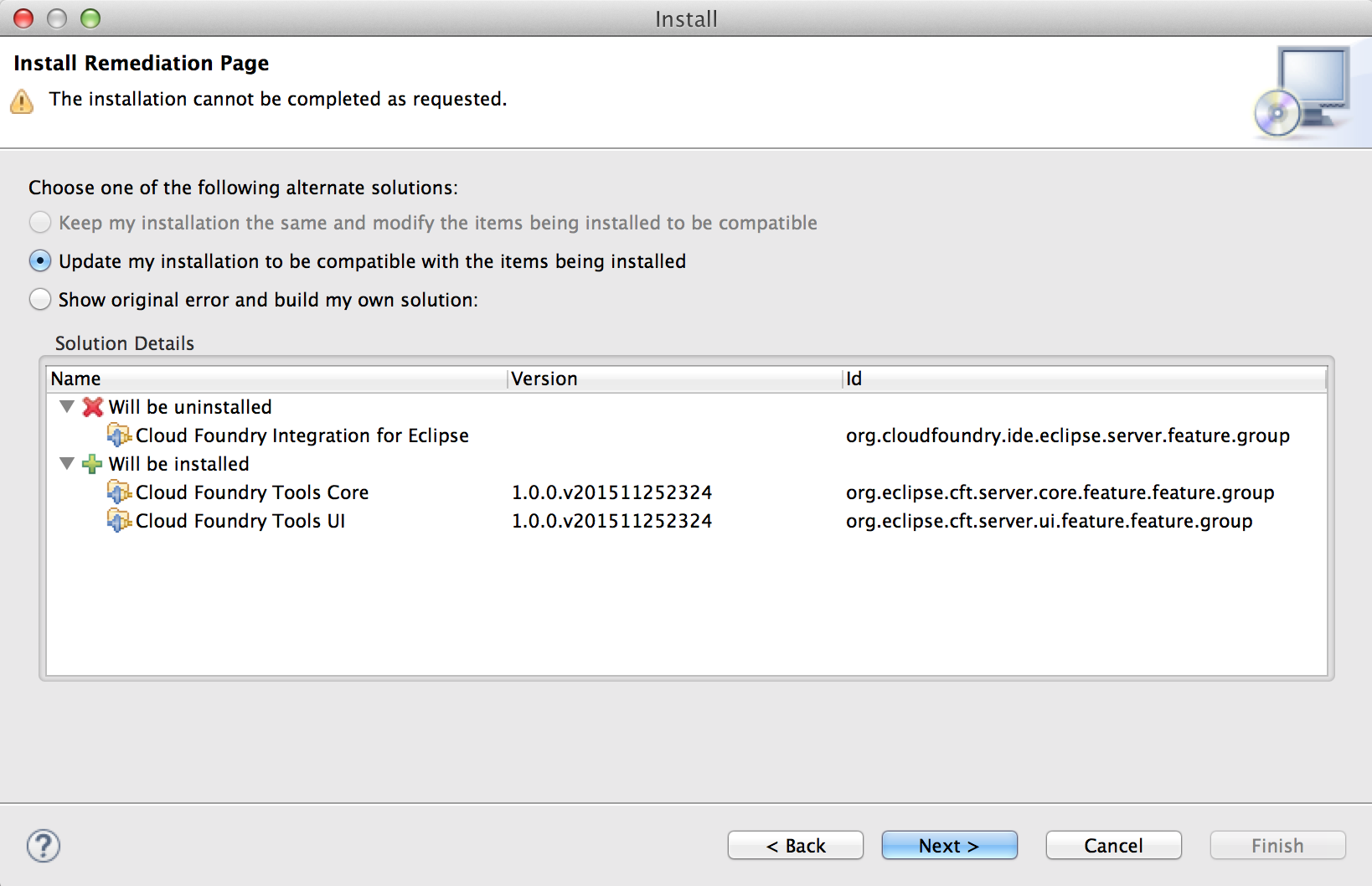The image size is (1372, 886).
Task: Close the Install window with red button
Action: coord(23,18)
